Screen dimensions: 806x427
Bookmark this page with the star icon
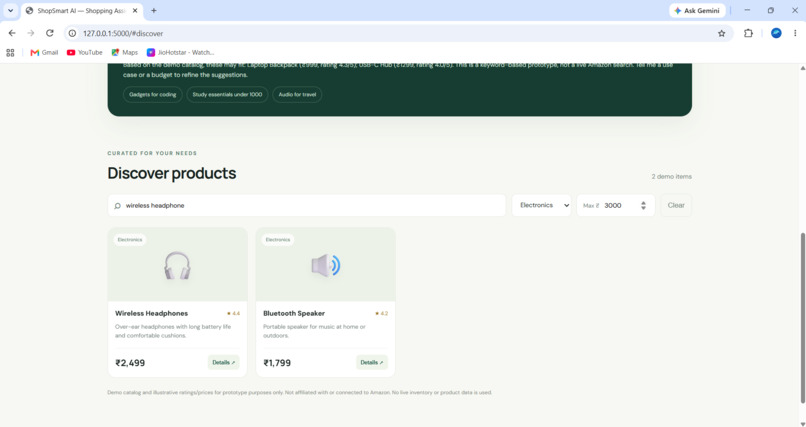(x=721, y=33)
